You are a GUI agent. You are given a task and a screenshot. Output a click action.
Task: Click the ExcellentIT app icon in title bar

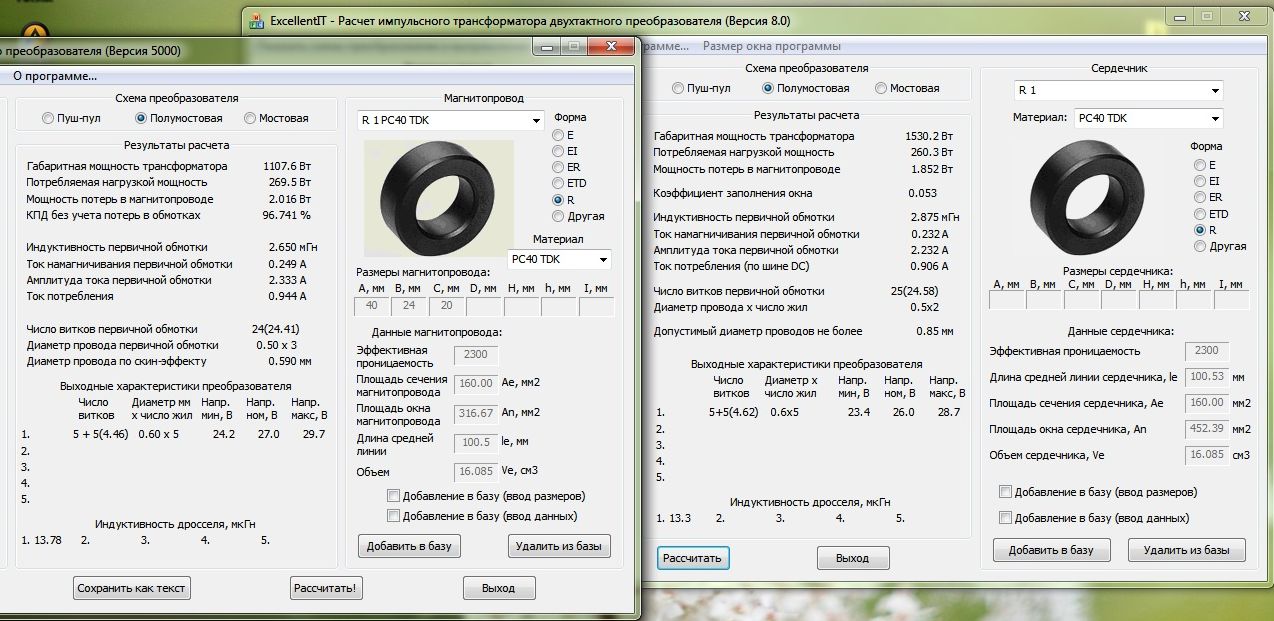click(x=257, y=18)
